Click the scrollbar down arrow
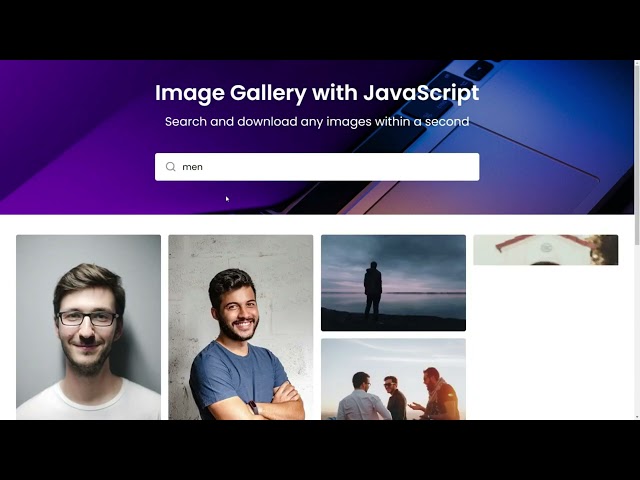This screenshot has width=640, height=480. click(637, 417)
